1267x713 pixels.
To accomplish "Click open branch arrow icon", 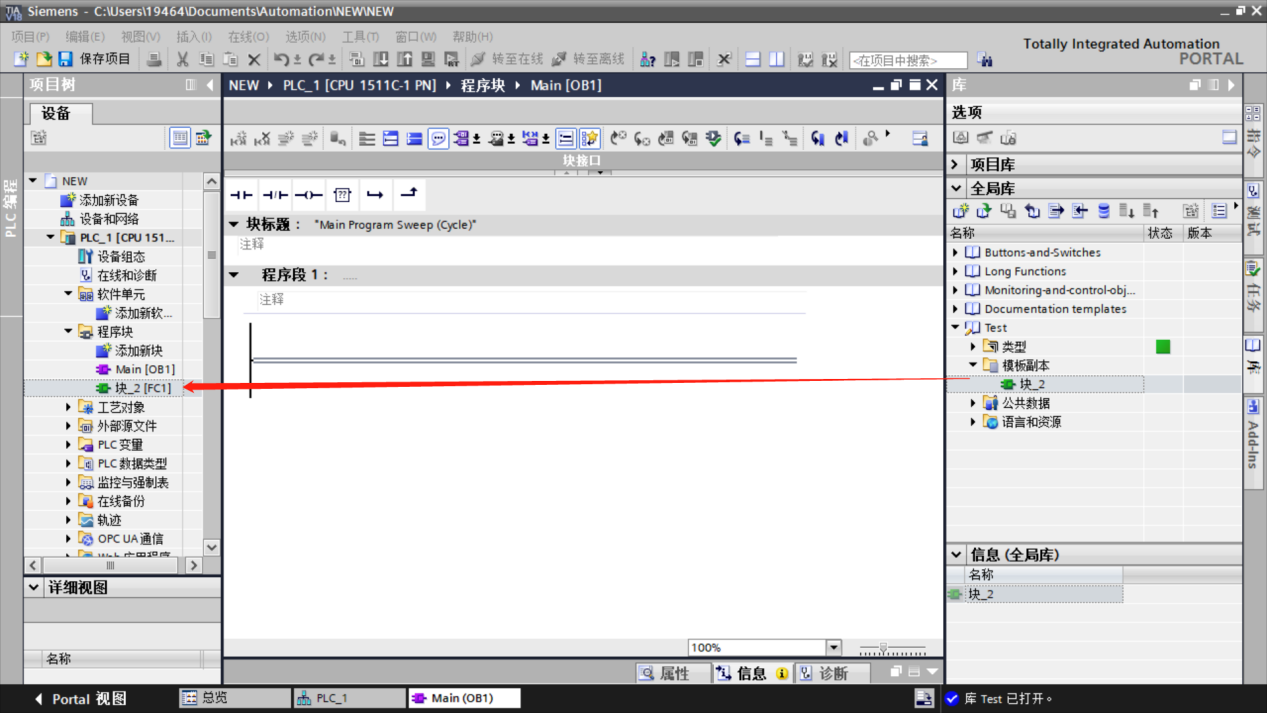I will tap(375, 195).
